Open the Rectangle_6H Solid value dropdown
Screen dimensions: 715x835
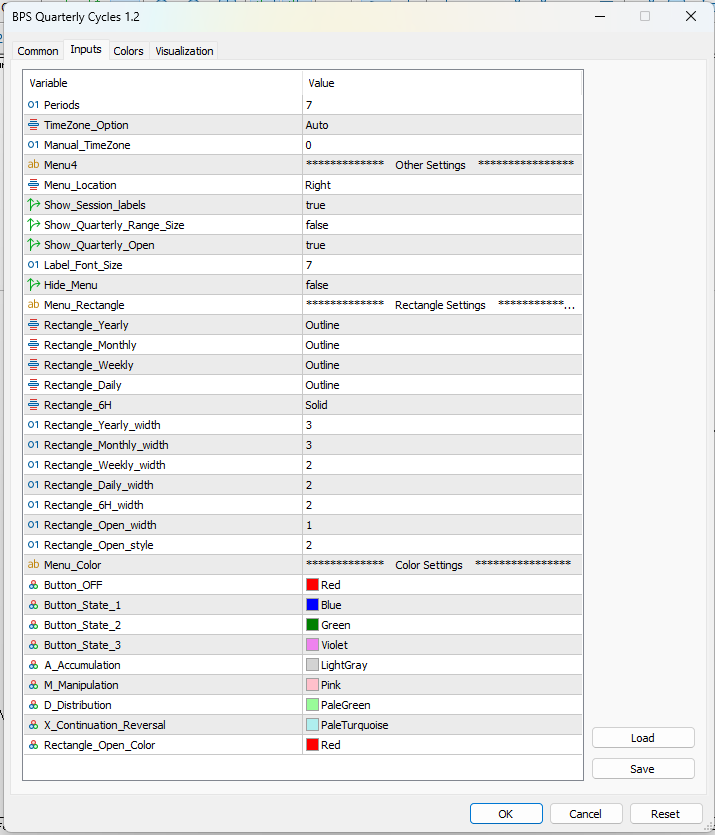pos(440,405)
